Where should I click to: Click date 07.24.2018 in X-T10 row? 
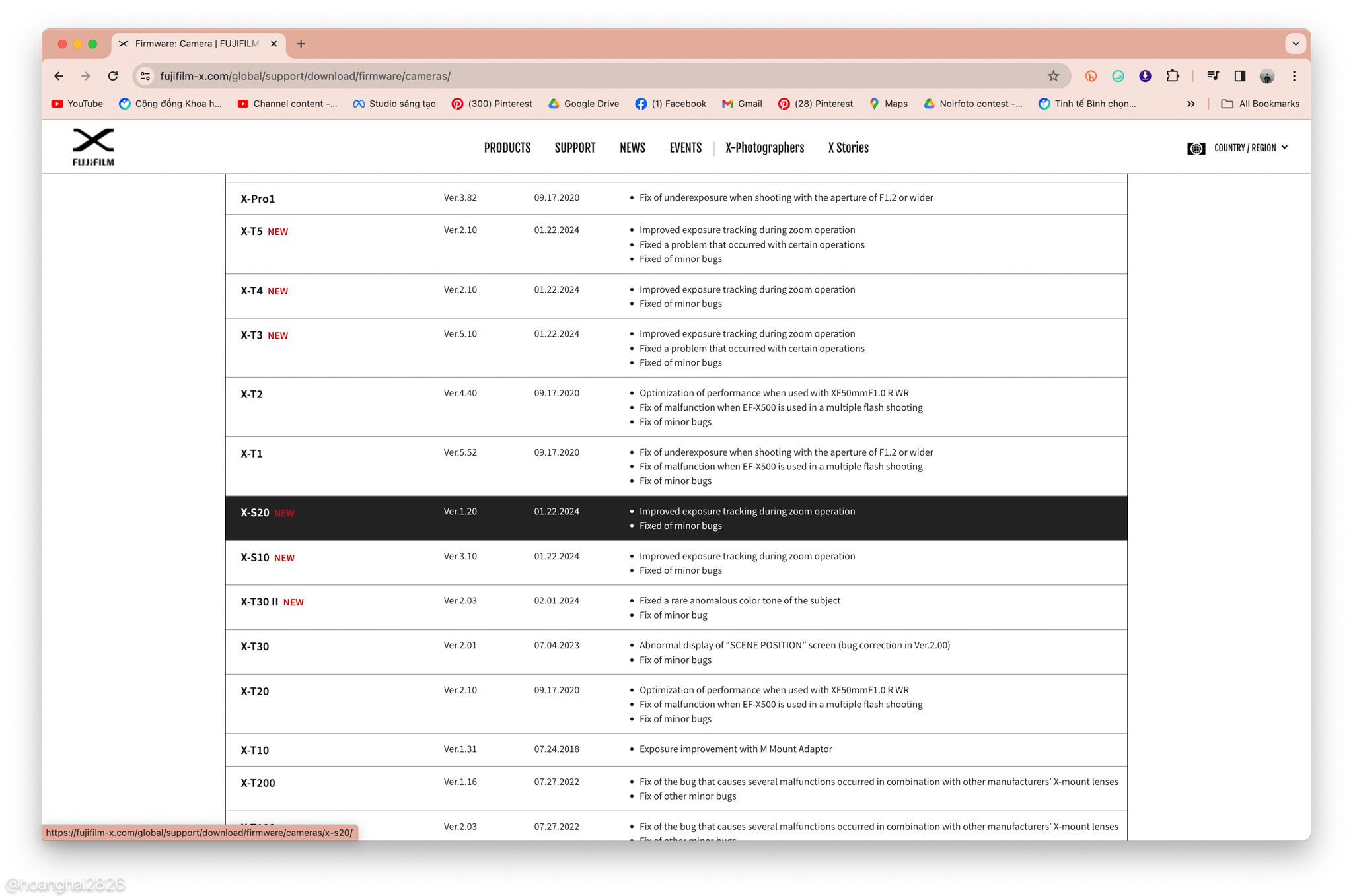[x=556, y=749]
